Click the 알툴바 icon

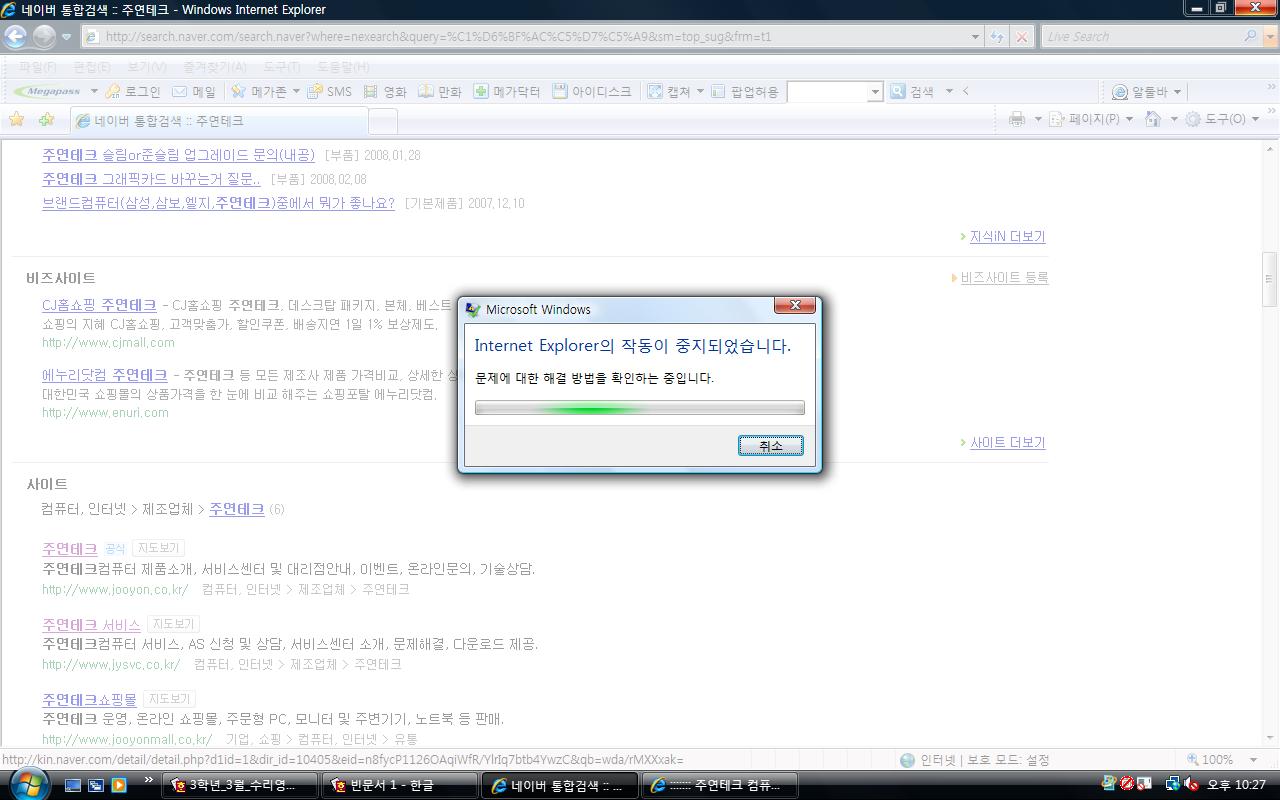click(x=1120, y=92)
